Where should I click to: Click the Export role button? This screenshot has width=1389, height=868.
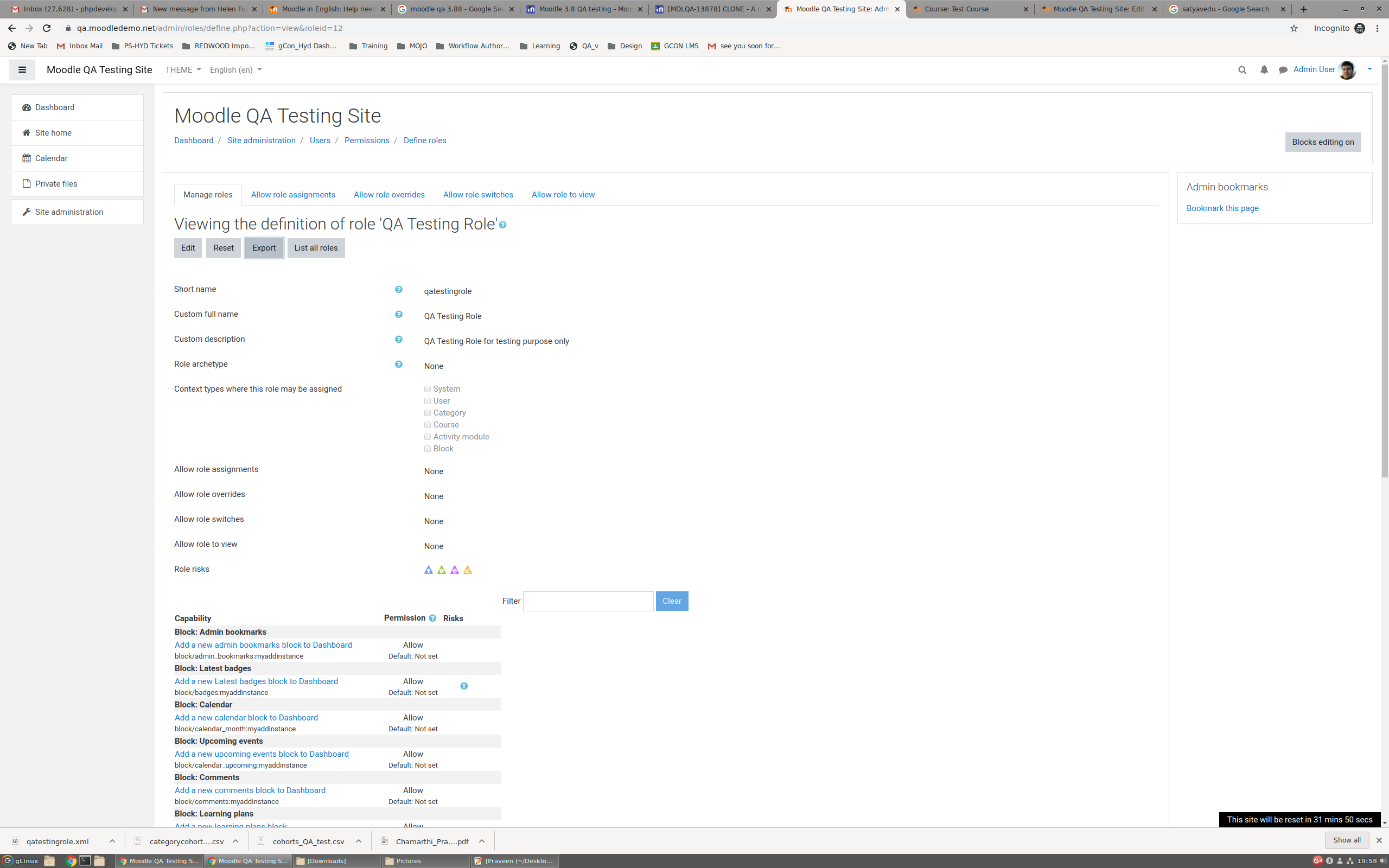click(264, 248)
